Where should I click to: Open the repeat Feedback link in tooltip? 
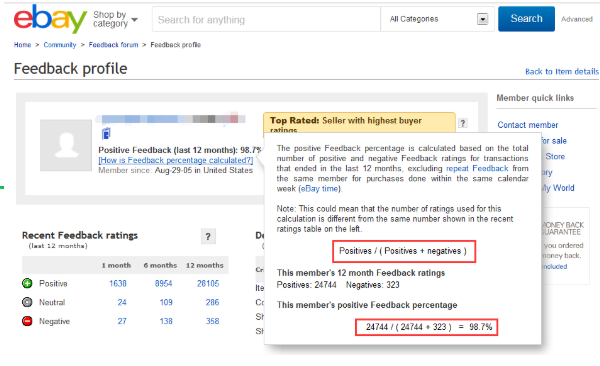(x=477, y=168)
